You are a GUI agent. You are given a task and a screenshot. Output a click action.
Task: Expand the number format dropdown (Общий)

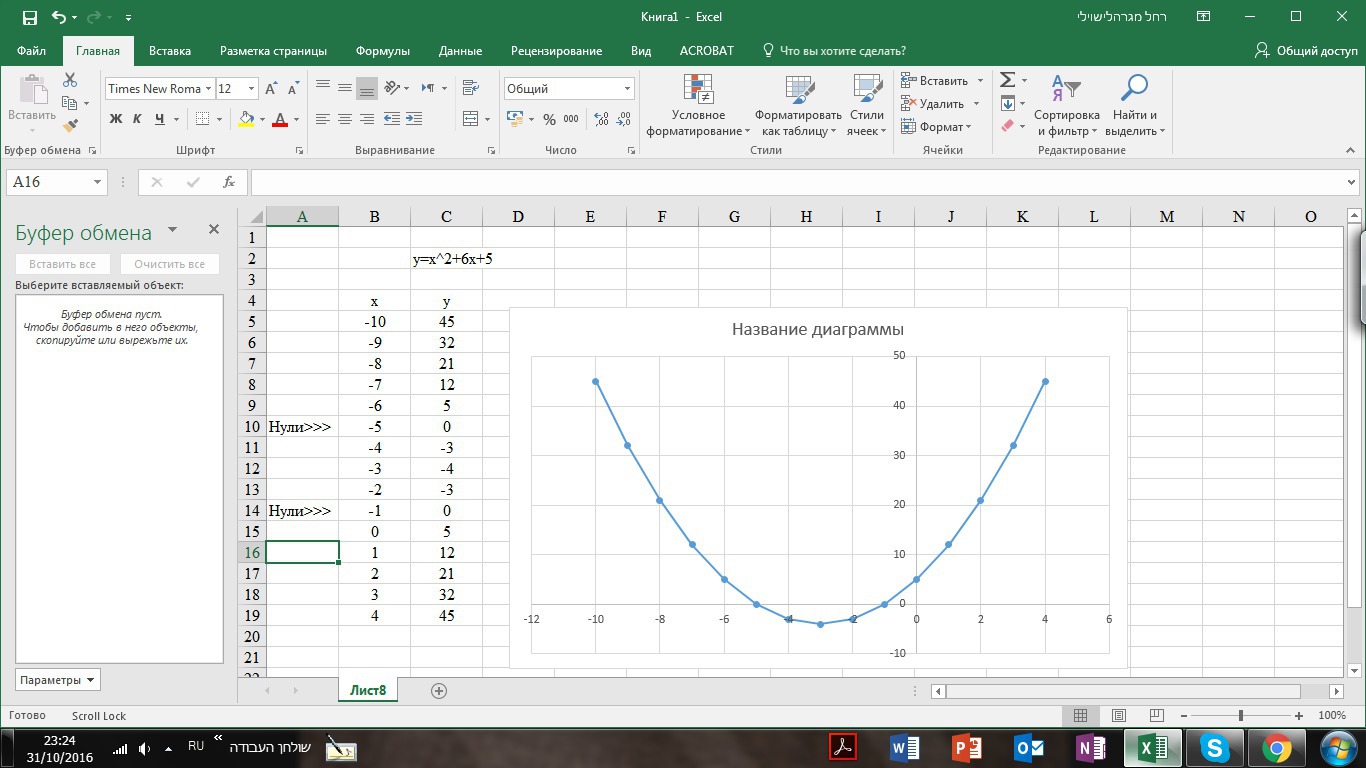pyautogui.click(x=627, y=89)
